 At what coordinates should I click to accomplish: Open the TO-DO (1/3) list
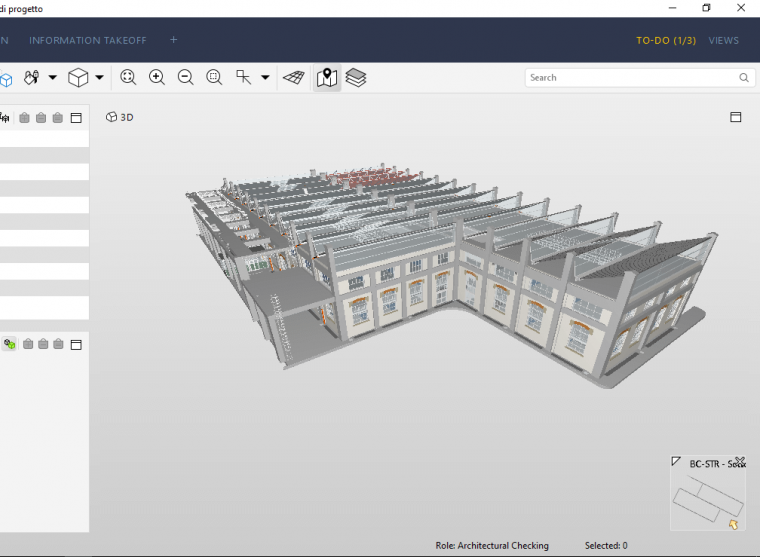pyautogui.click(x=666, y=41)
